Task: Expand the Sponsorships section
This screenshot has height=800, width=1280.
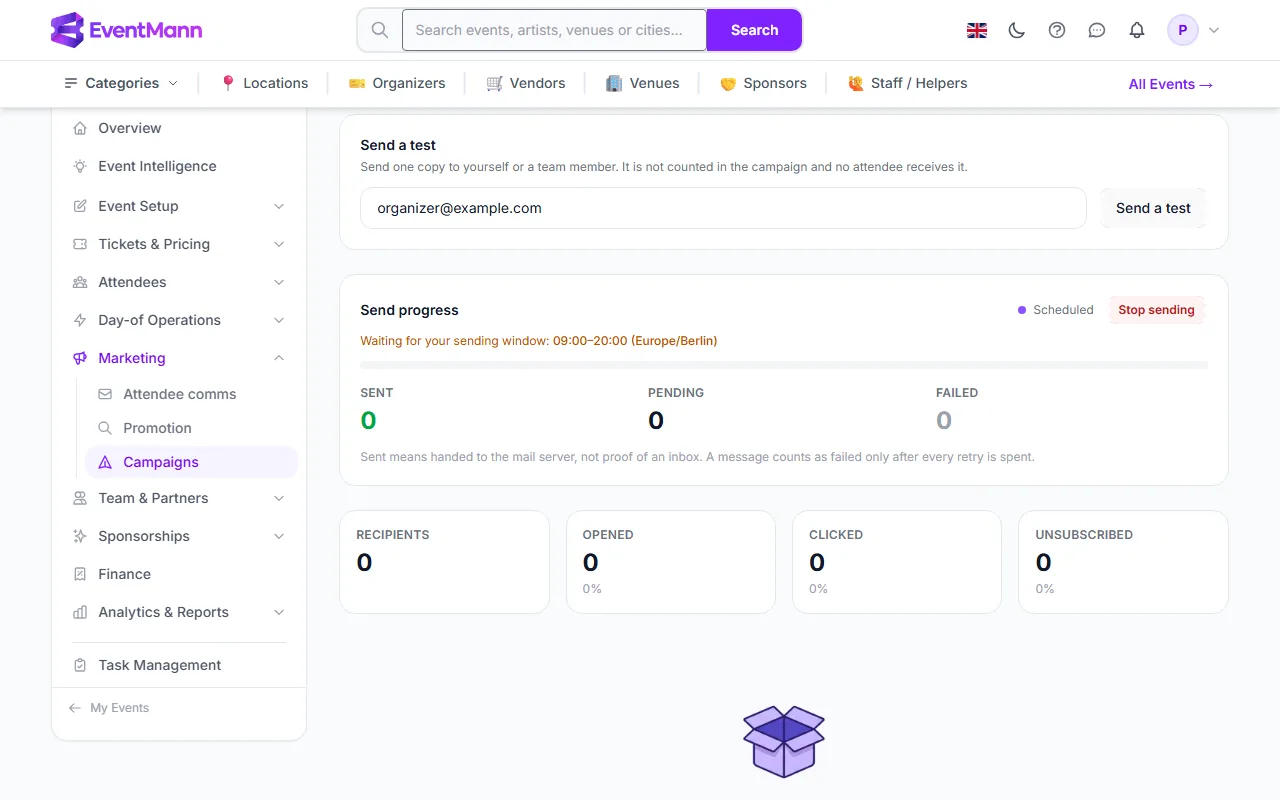Action: pos(179,536)
